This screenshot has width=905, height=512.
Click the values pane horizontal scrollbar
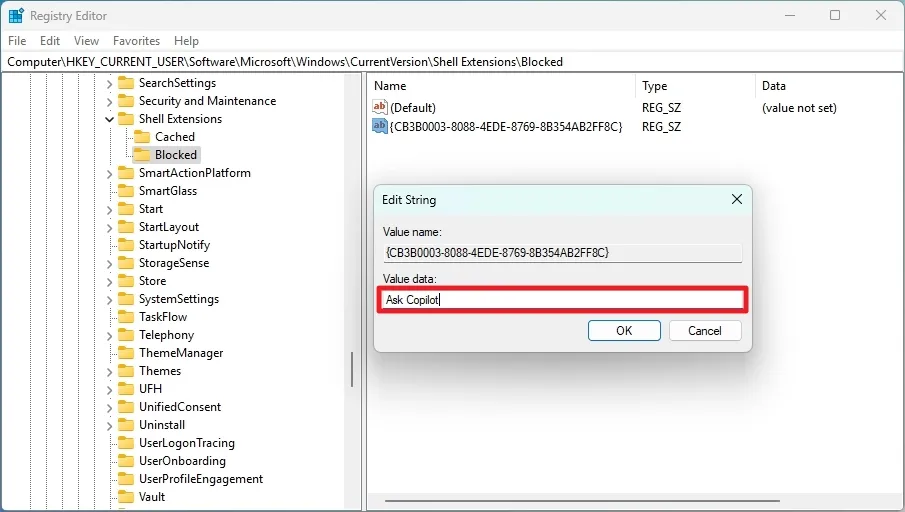(582, 501)
